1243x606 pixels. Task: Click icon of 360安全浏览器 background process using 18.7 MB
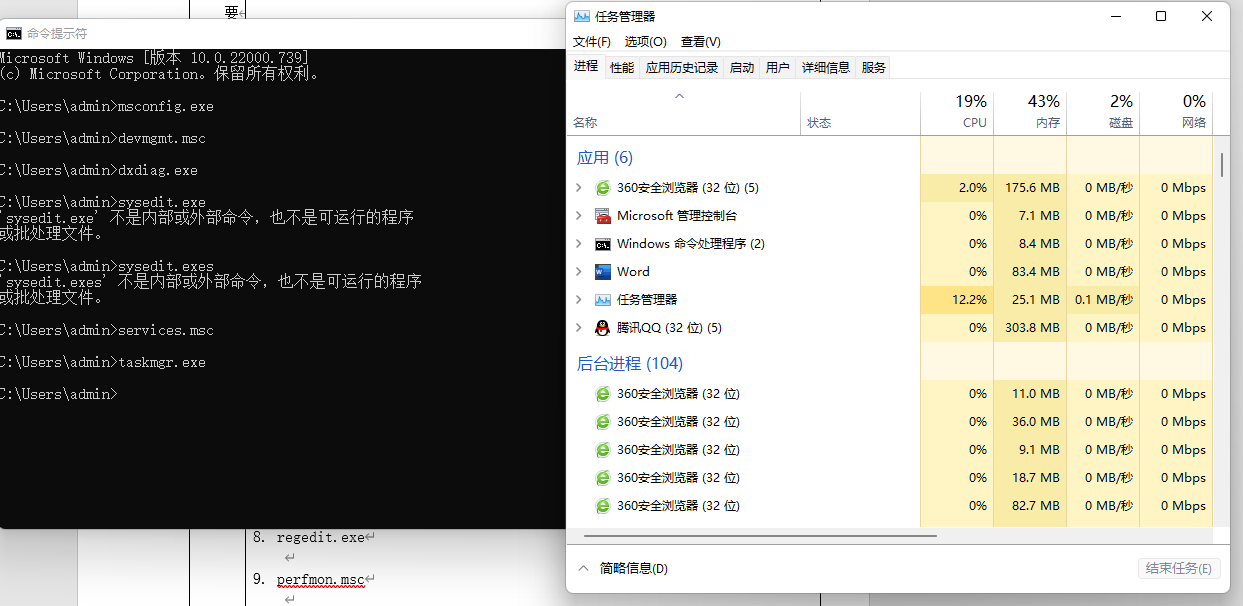pyautogui.click(x=603, y=478)
